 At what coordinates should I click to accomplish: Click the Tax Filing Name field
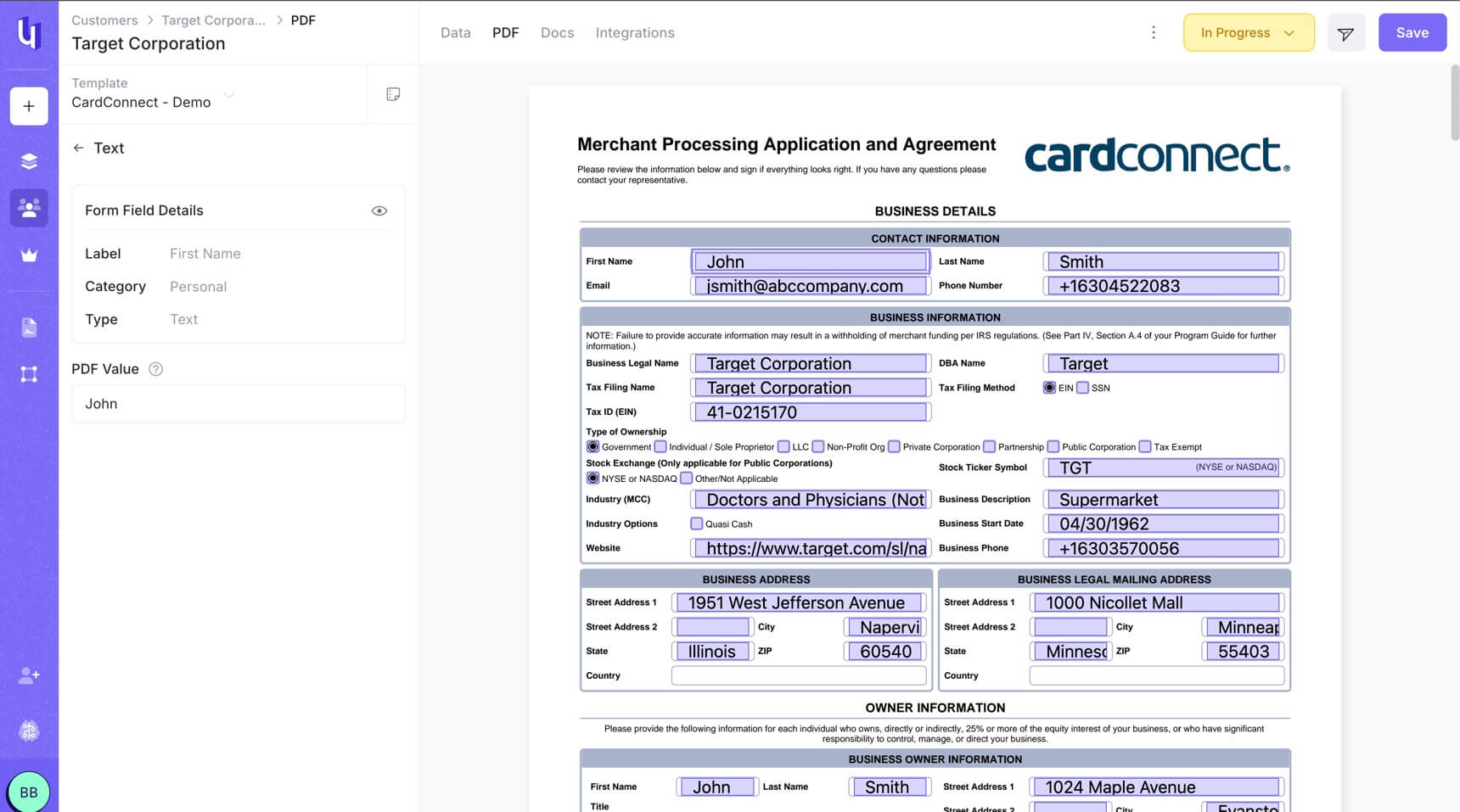click(x=811, y=388)
